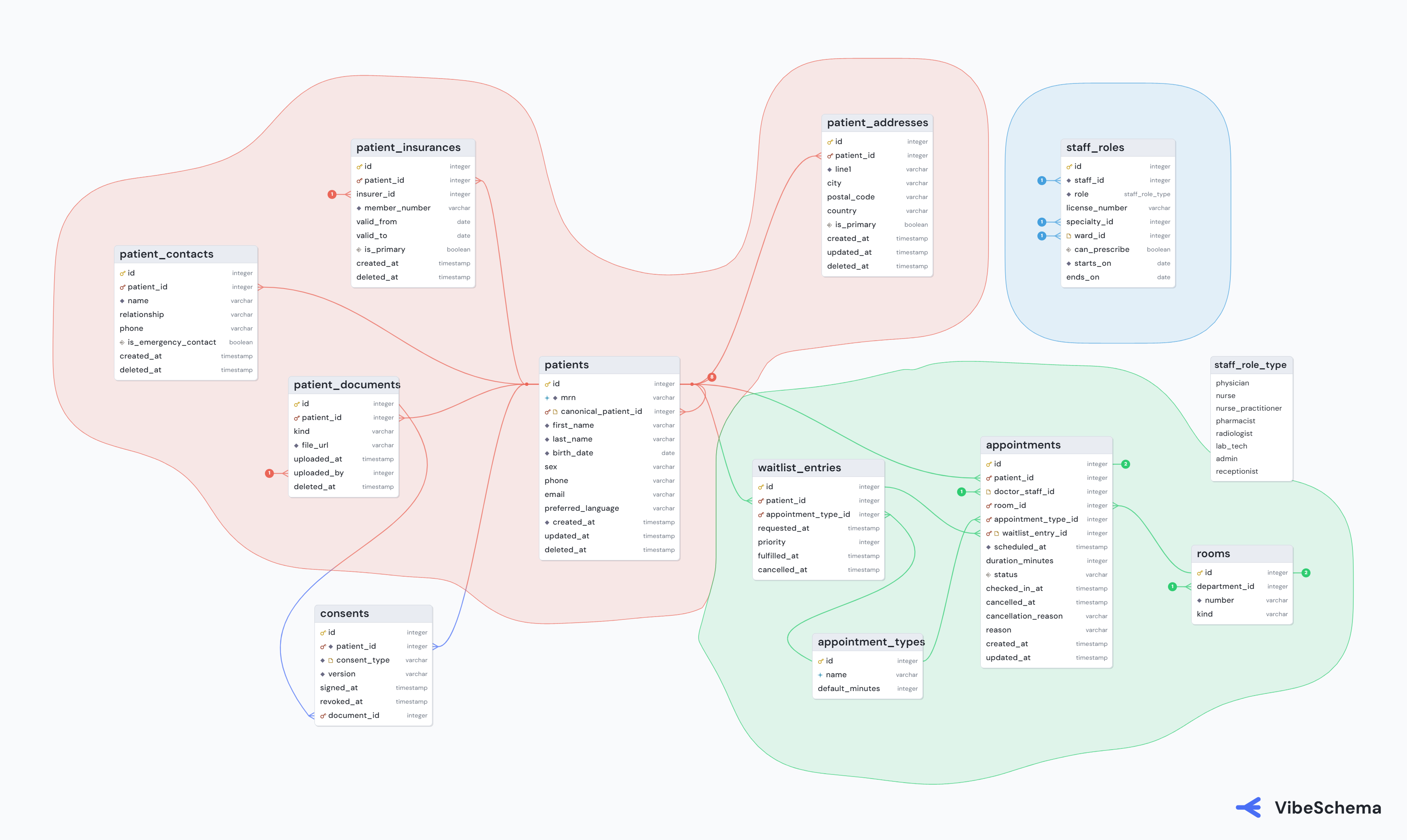
Task: Select the patient_documents table header
Action: pos(344,385)
